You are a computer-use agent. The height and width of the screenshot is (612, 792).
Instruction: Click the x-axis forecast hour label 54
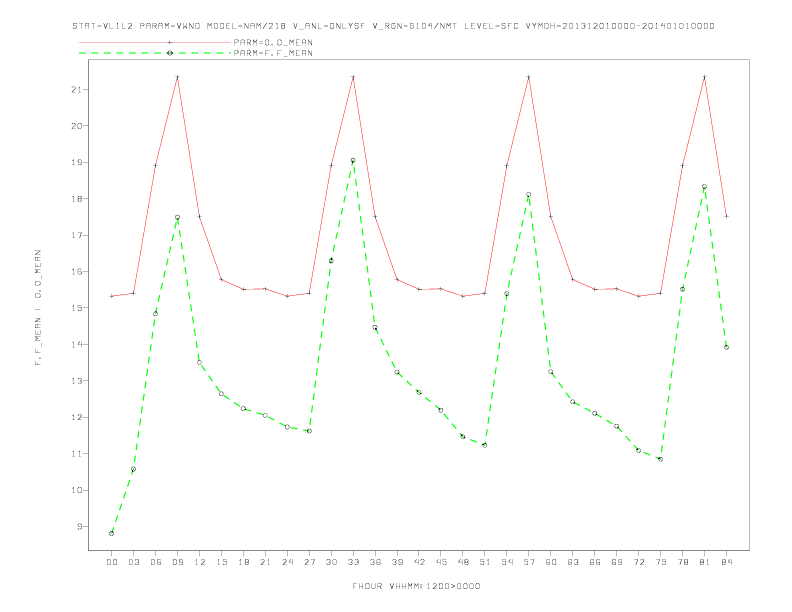(507, 562)
